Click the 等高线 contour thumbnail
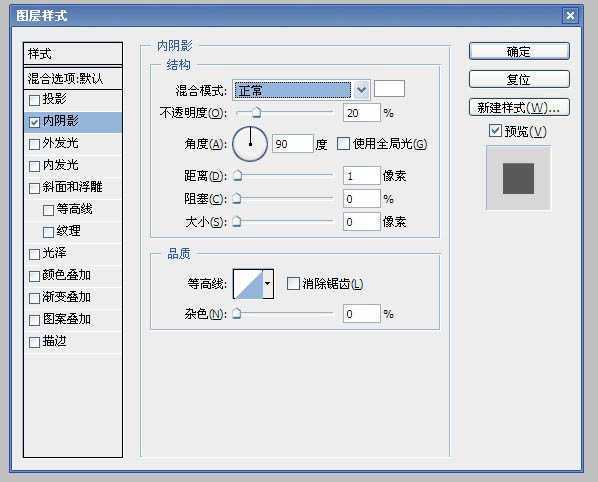 tap(248, 284)
